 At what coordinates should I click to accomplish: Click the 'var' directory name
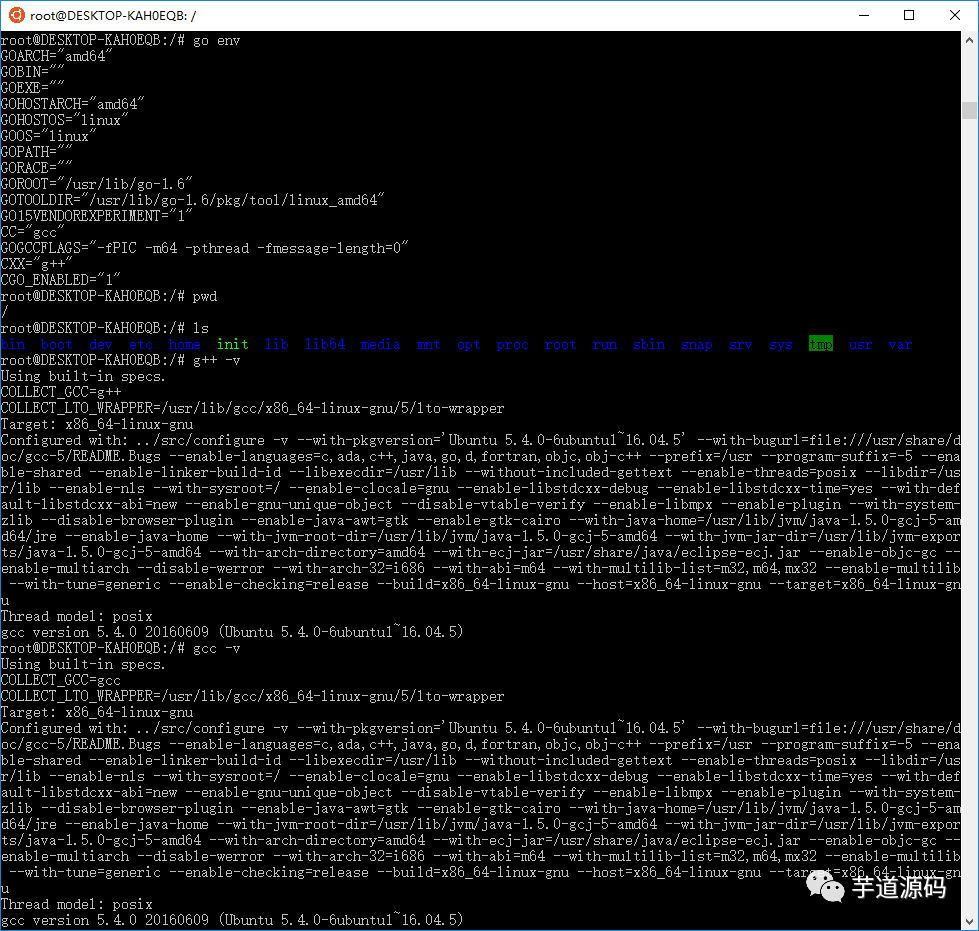point(900,345)
